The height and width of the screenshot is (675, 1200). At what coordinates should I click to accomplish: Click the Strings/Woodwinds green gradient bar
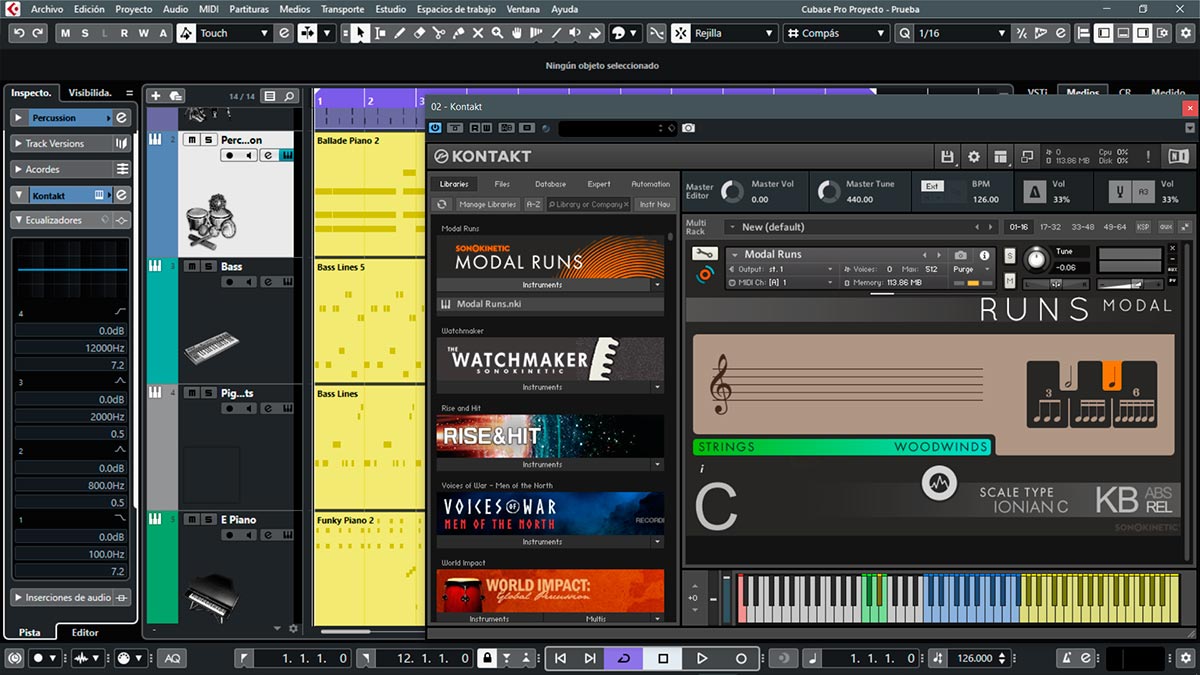(x=842, y=447)
